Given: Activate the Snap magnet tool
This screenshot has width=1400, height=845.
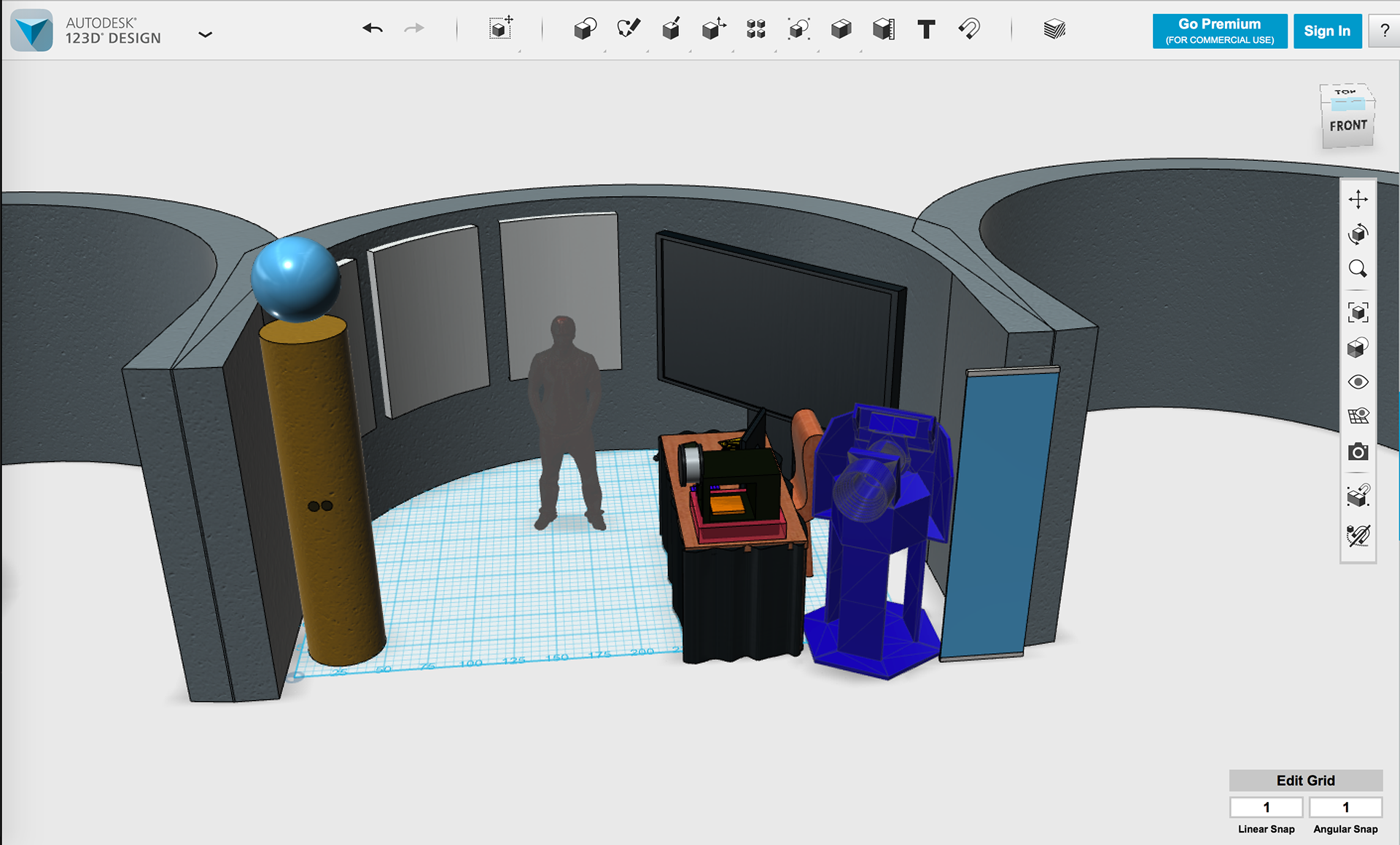Looking at the screenshot, I should point(969,29).
